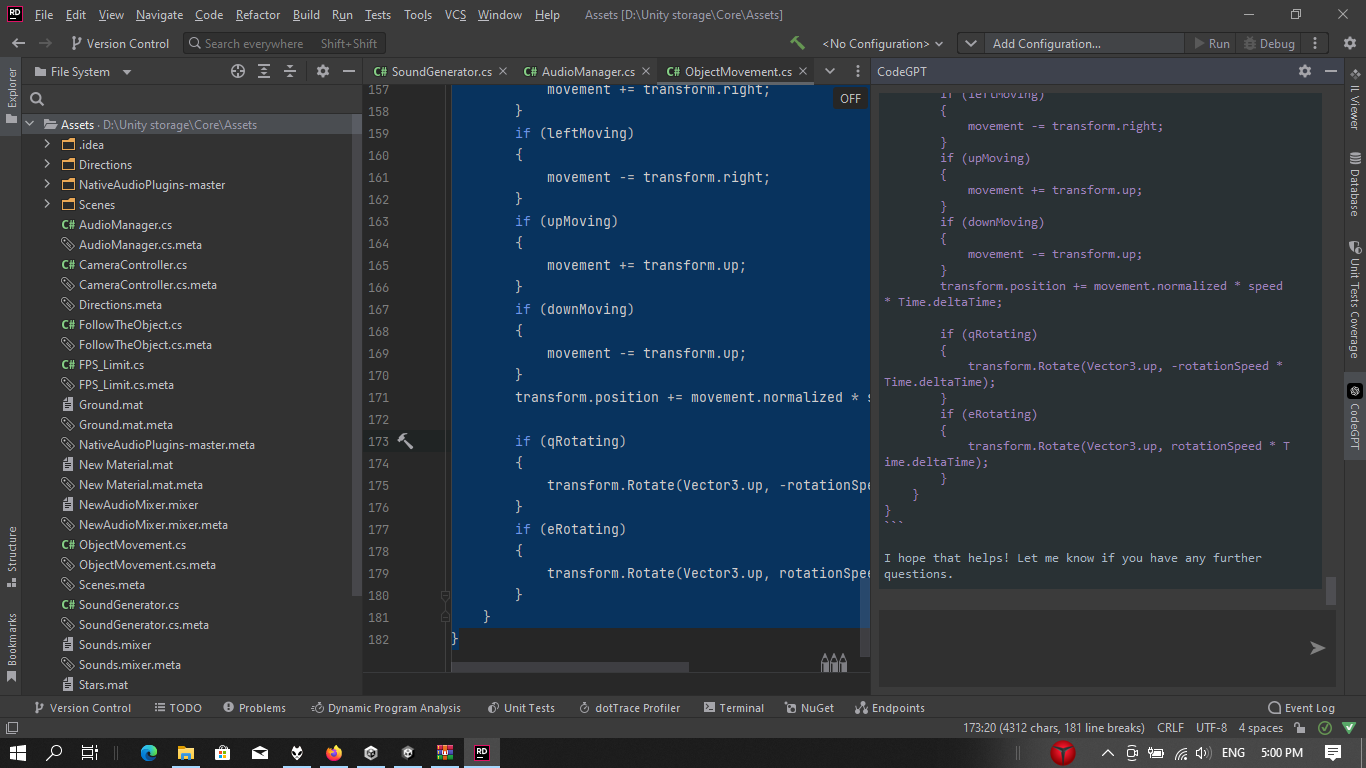Image resolution: width=1366 pixels, height=768 pixels.
Task: Click the Expand All icon in Explorer
Action: pos(264,71)
